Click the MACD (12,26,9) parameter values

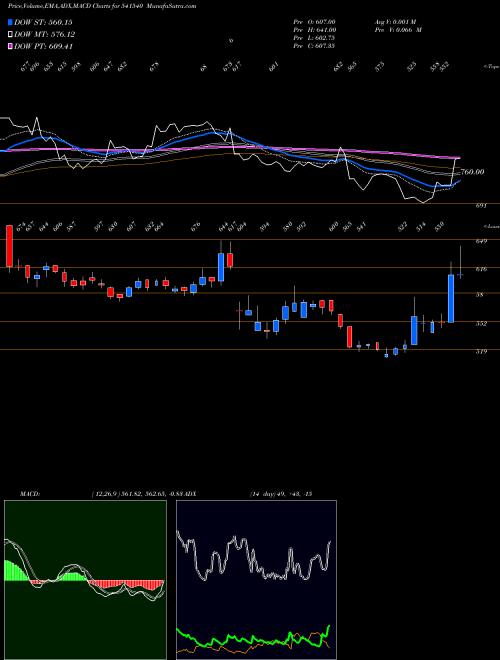[136, 494]
